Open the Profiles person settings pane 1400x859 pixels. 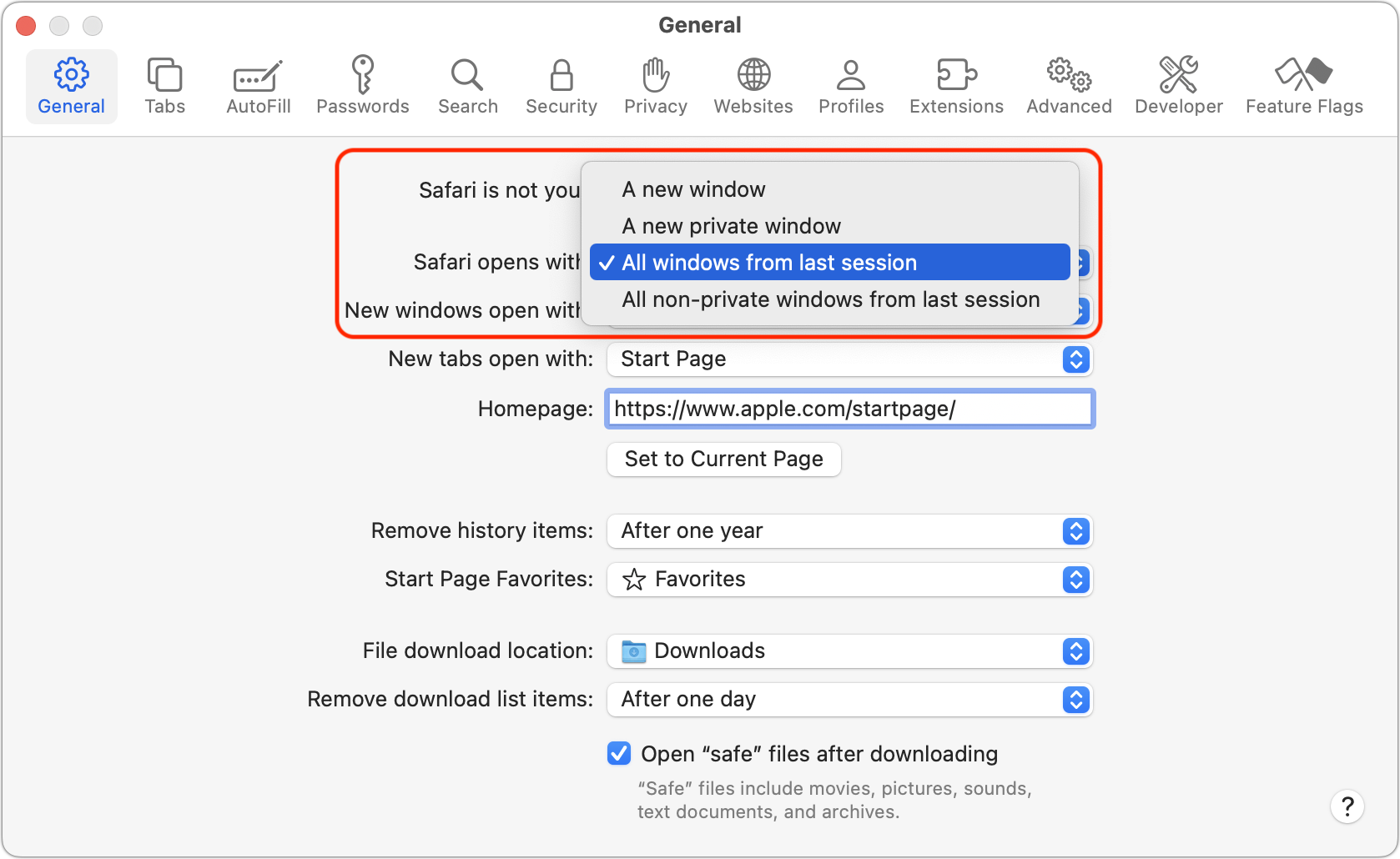pos(851,87)
